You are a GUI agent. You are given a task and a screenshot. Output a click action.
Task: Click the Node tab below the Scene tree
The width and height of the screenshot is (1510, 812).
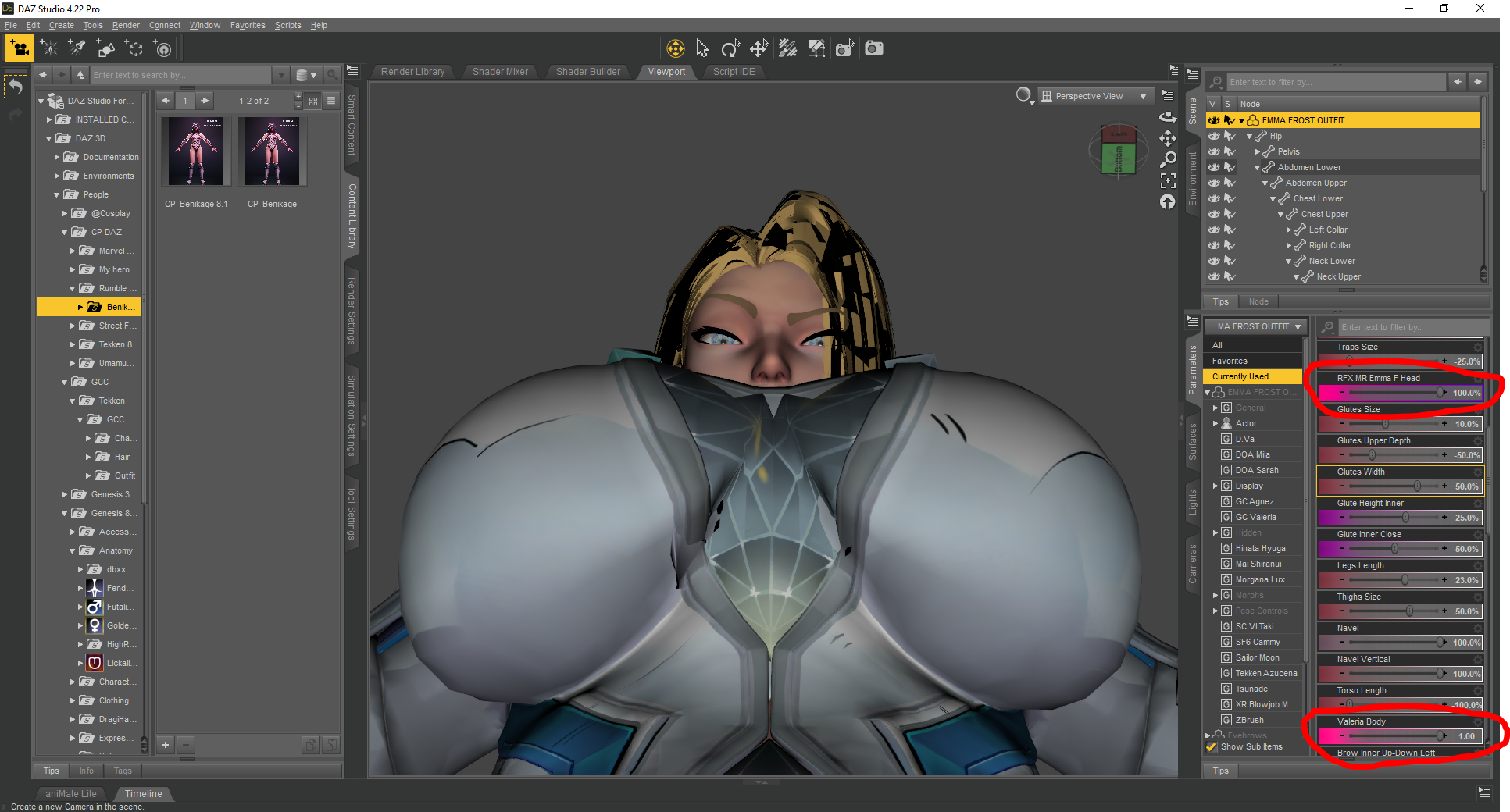(1258, 301)
